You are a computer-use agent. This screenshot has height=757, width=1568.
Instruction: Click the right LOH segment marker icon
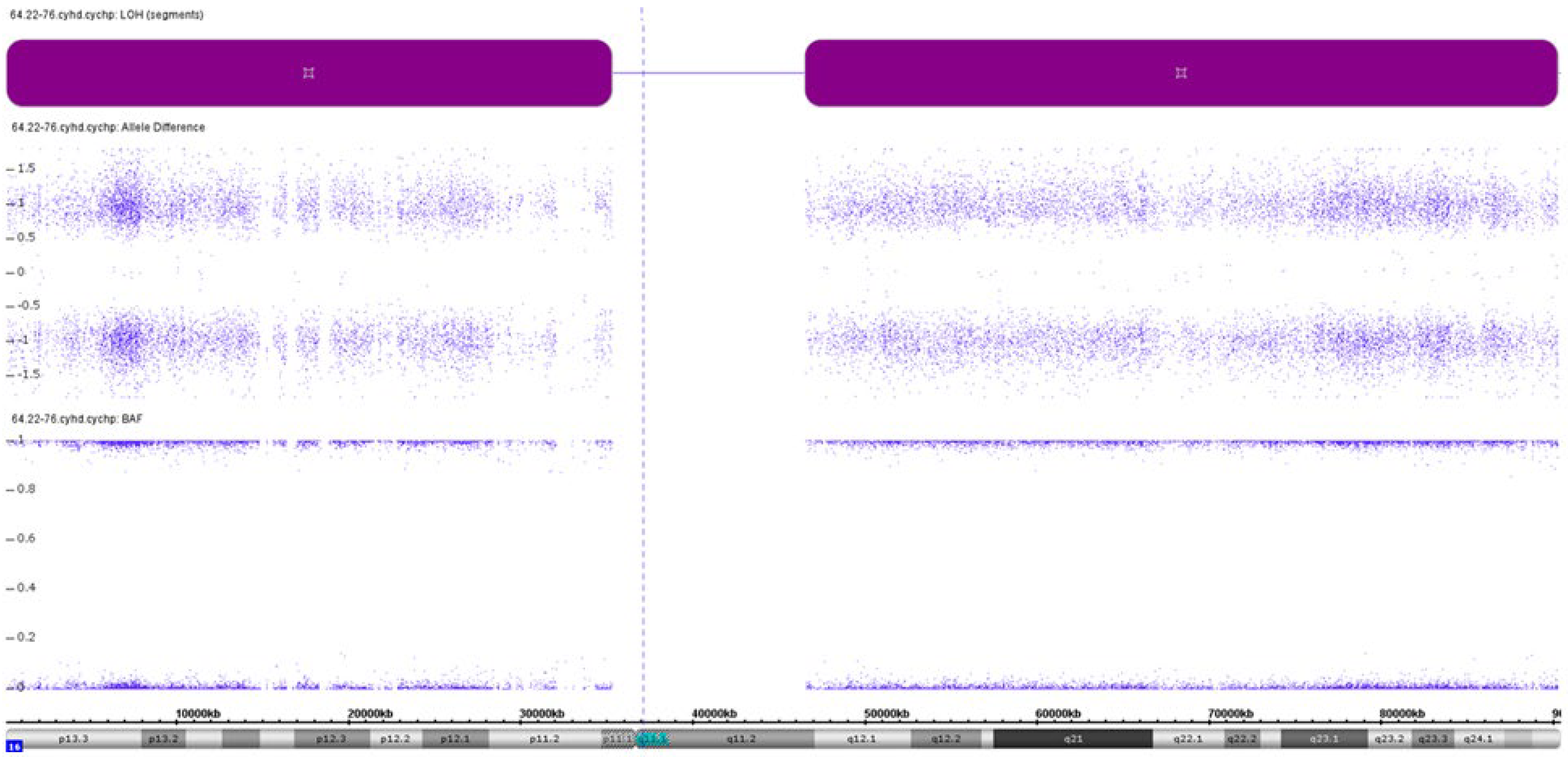click(x=1181, y=73)
